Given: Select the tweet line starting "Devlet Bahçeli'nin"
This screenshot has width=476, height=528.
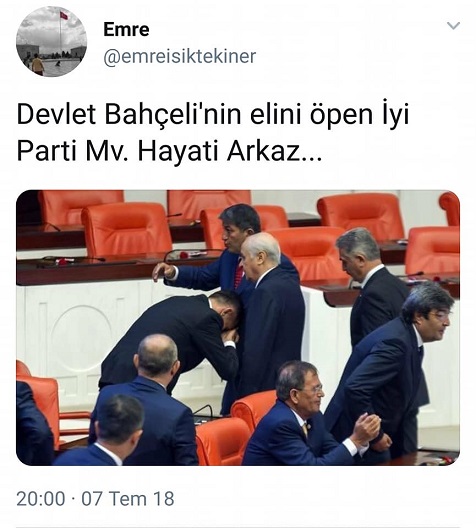Looking at the screenshot, I should tap(212, 115).
